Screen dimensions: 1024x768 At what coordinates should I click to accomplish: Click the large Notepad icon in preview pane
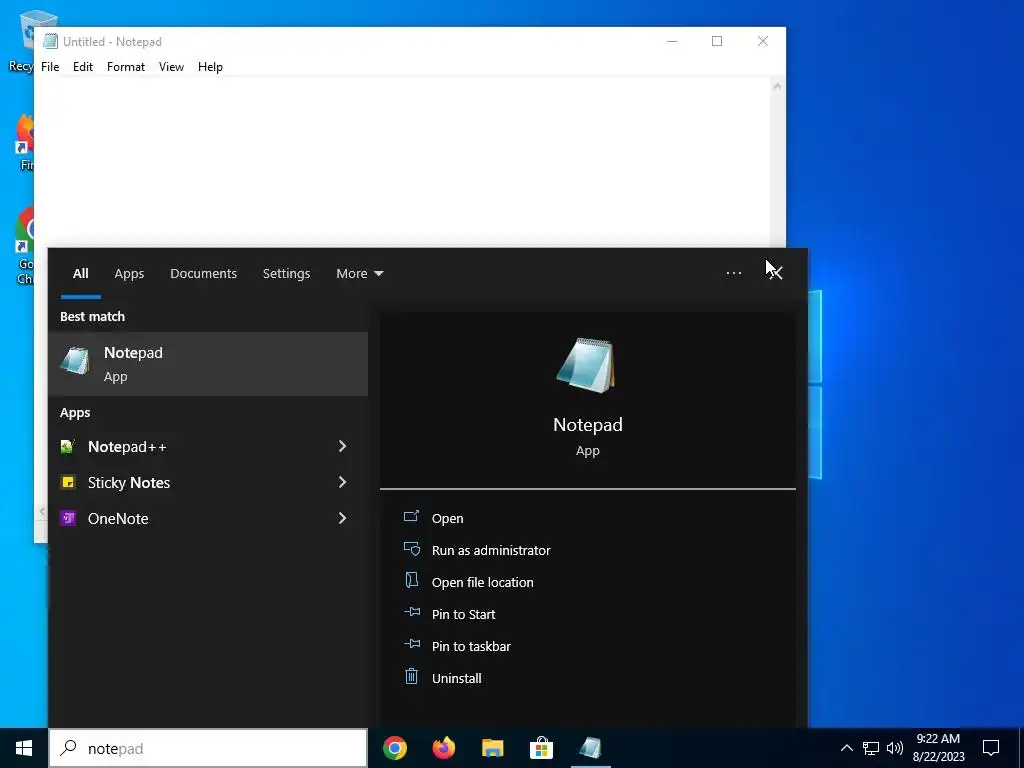[x=586, y=365]
